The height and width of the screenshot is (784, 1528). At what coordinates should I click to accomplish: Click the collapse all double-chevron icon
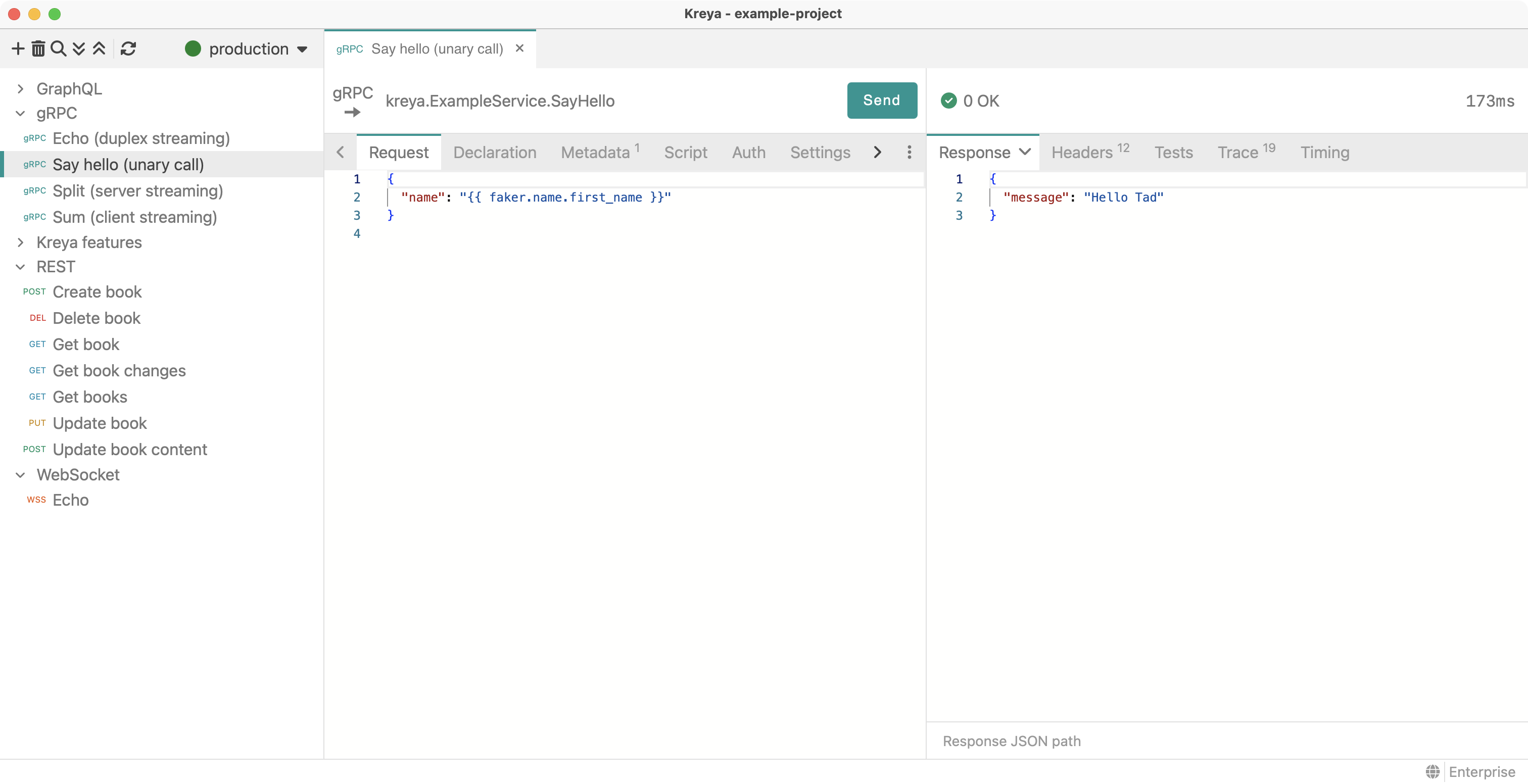(99, 48)
